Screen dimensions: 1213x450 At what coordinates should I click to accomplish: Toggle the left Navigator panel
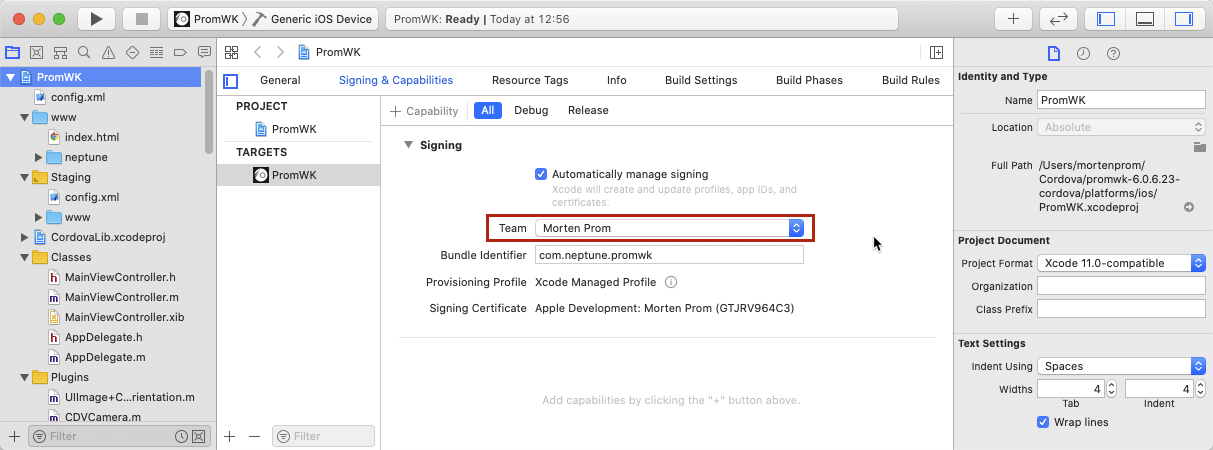1106,19
